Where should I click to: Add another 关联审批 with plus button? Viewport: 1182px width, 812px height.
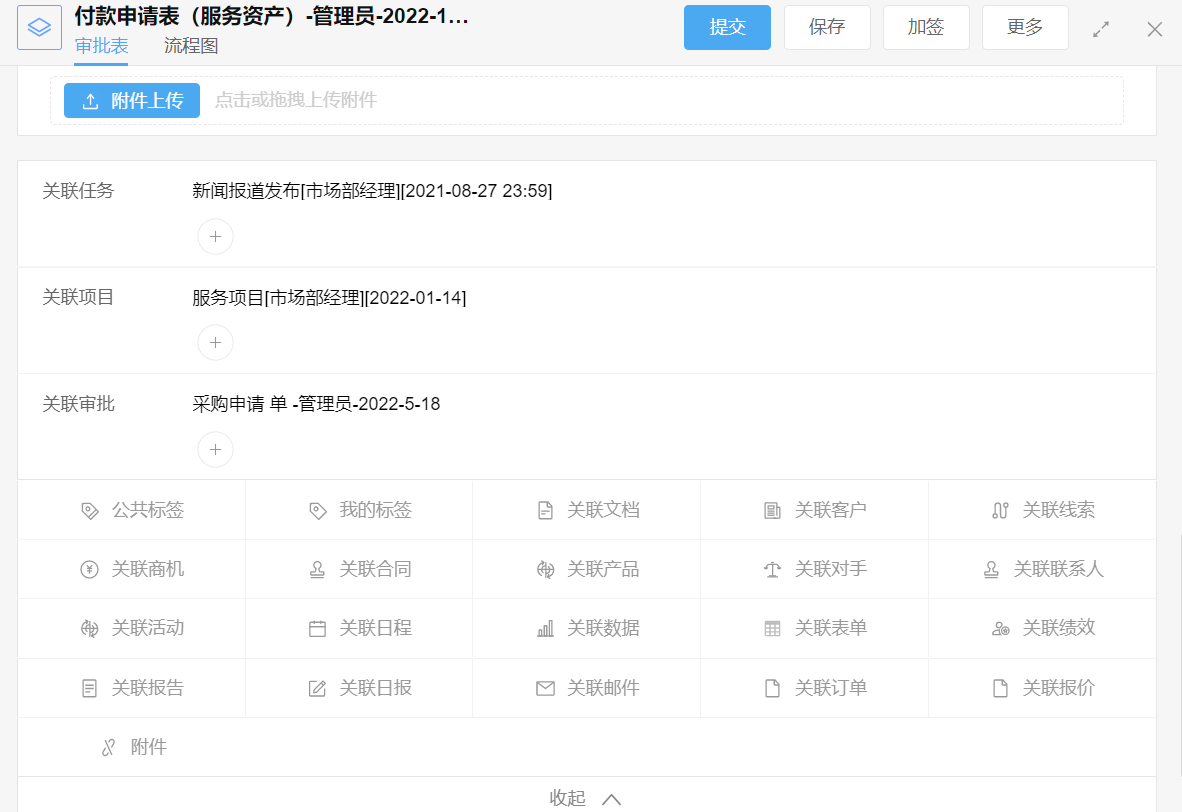[215, 450]
